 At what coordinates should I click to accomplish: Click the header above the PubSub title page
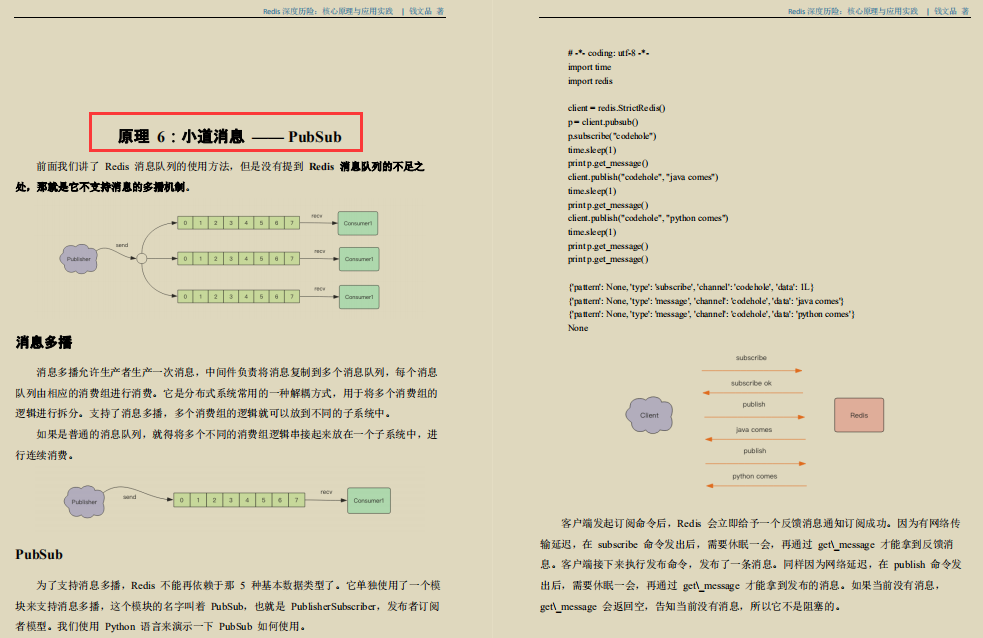pyautogui.click(x=354, y=11)
